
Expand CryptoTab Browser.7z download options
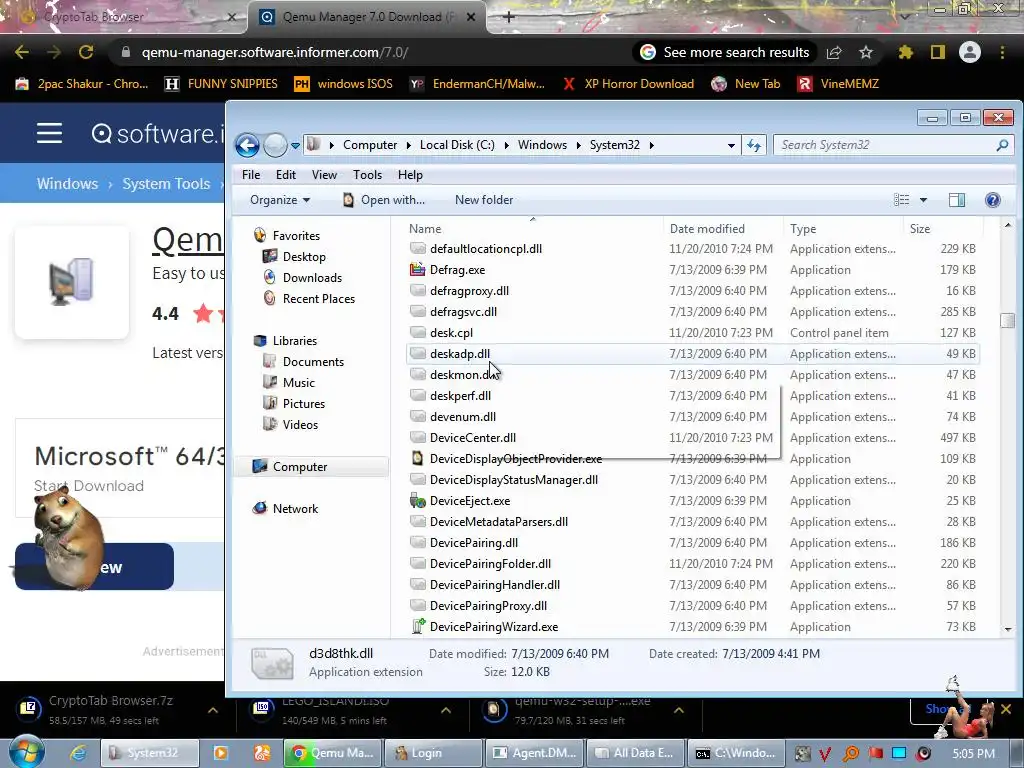click(213, 710)
